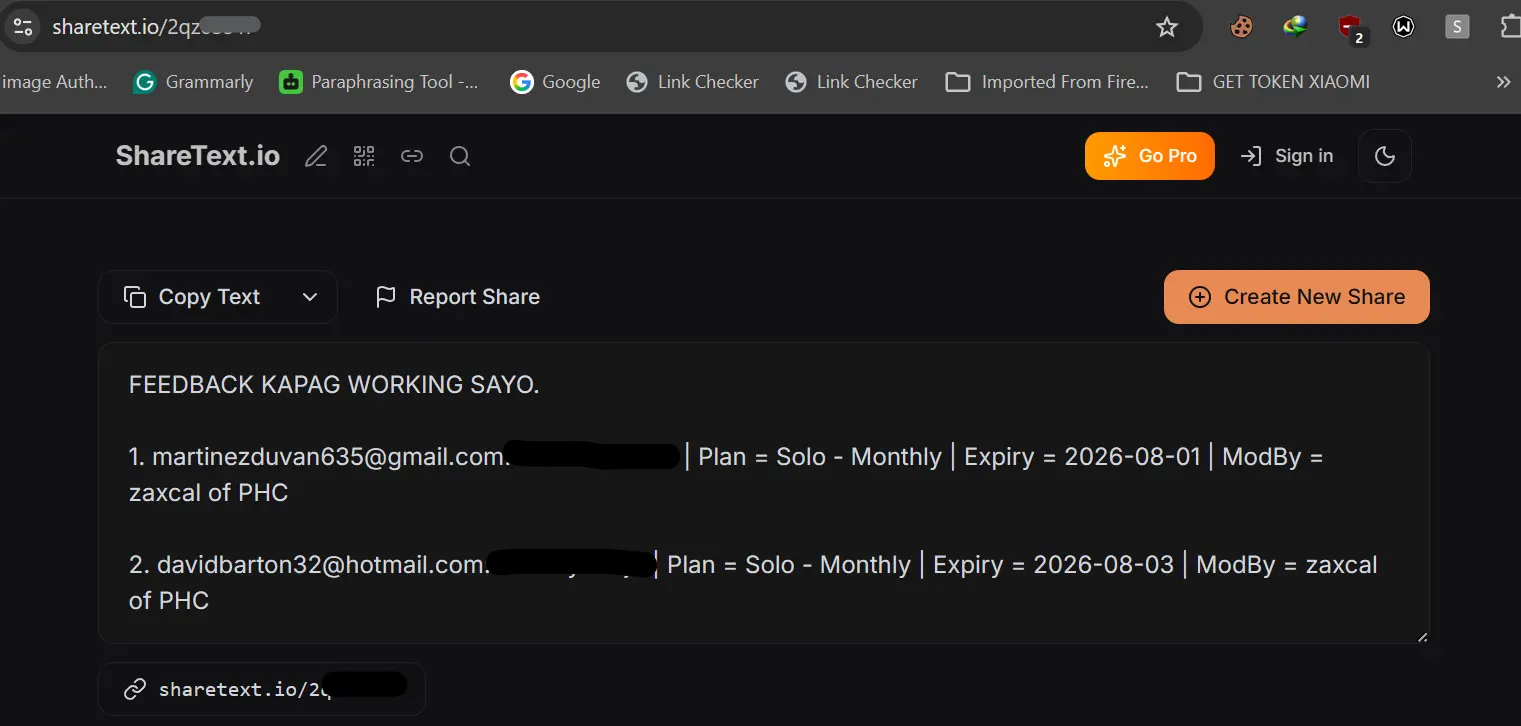Screen dimensions: 1521x726
Task: Click the sharetext.io share link box
Action: click(x=262, y=689)
